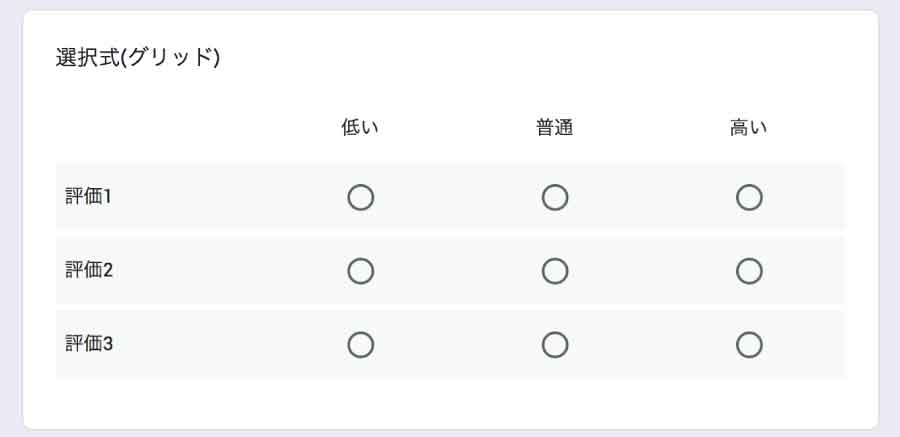Choose 高い in the 評価1 row
Screen dimensions: 900x437
[x=749, y=198]
